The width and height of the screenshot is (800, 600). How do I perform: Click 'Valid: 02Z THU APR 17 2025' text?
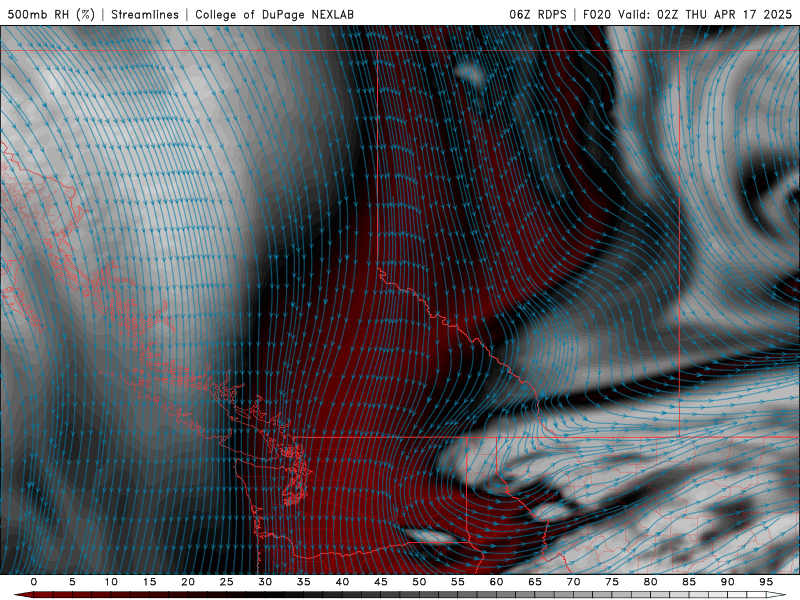click(705, 14)
